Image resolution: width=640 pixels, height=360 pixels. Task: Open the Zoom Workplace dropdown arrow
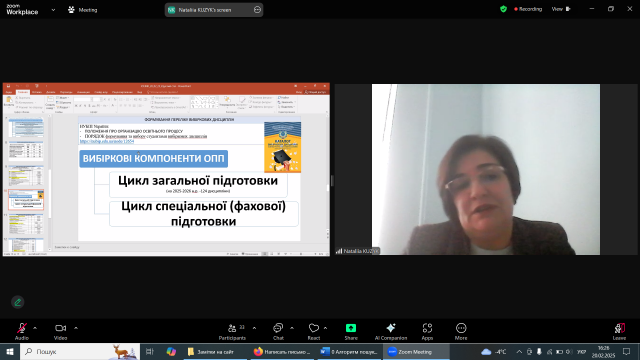coord(53,10)
